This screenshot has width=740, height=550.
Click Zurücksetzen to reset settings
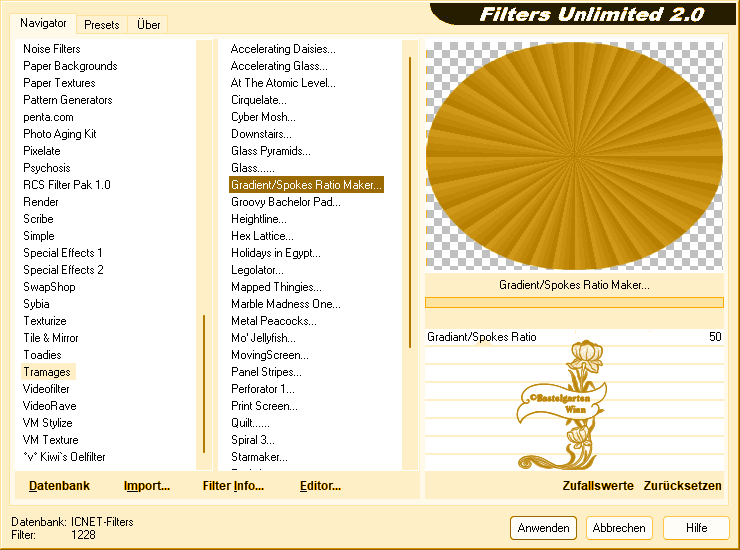pos(682,486)
